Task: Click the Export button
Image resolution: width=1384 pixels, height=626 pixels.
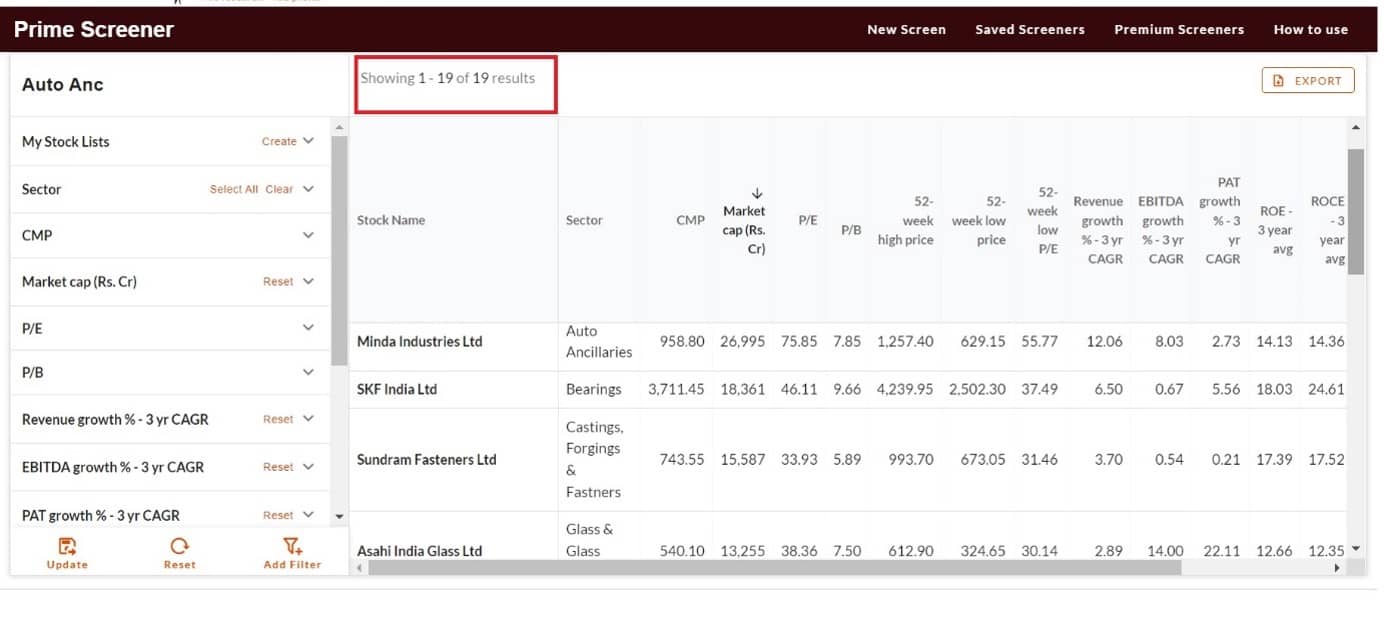Action: pos(1308,81)
